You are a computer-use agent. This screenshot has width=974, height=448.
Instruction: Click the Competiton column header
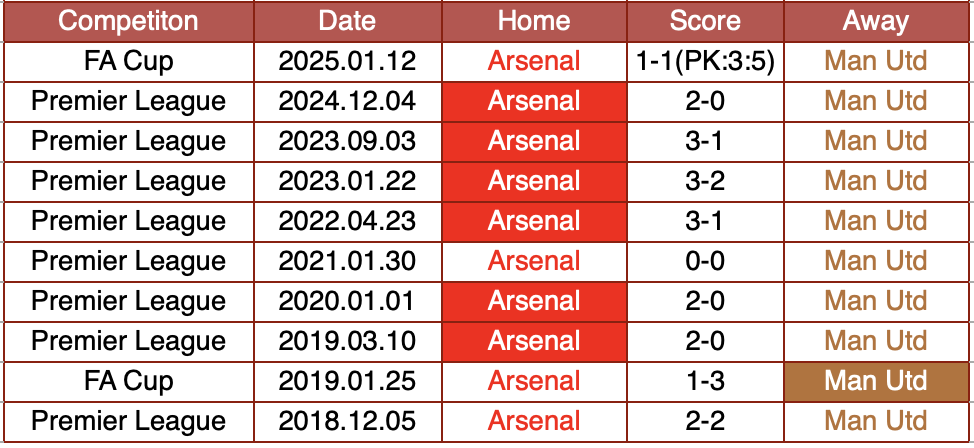click(128, 21)
